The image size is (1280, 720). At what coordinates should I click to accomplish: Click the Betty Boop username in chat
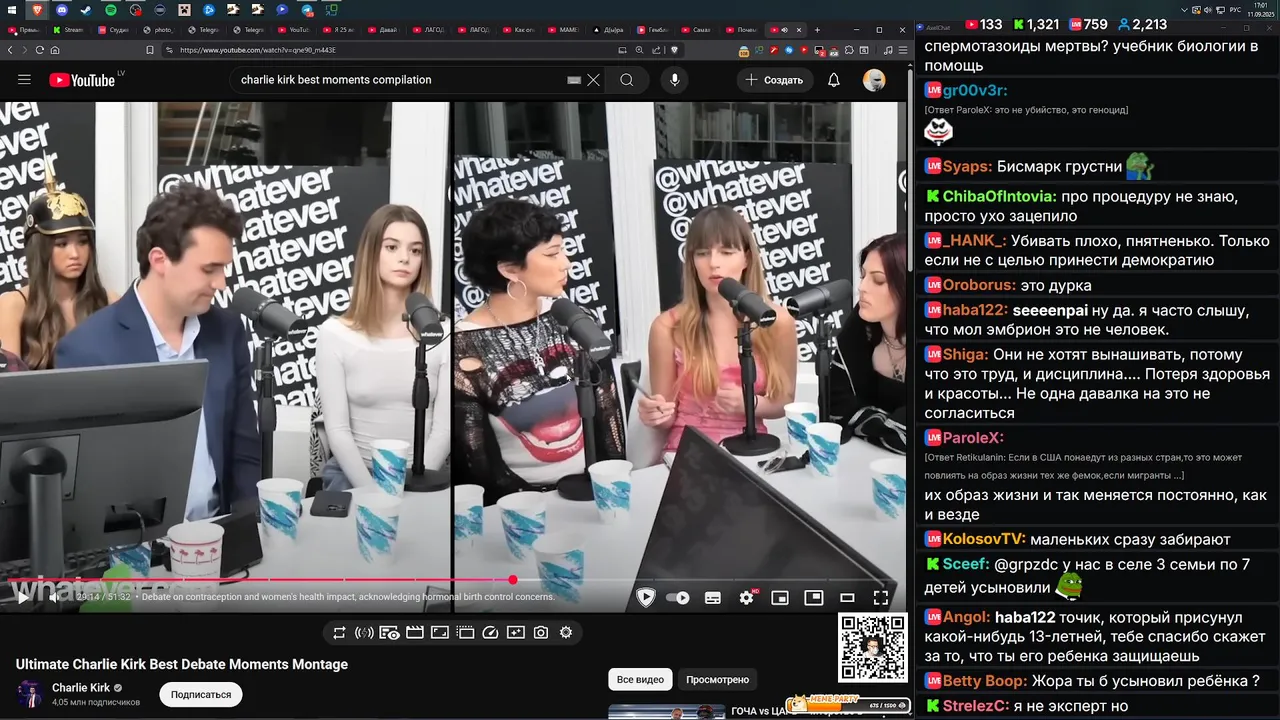pyautogui.click(x=984, y=681)
